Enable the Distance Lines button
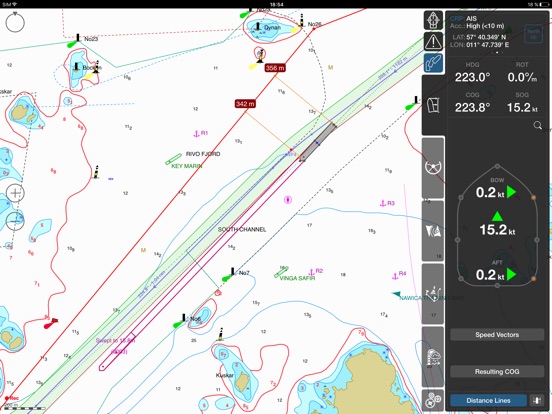This screenshot has height=414, width=552. click(x=488, y=400)
